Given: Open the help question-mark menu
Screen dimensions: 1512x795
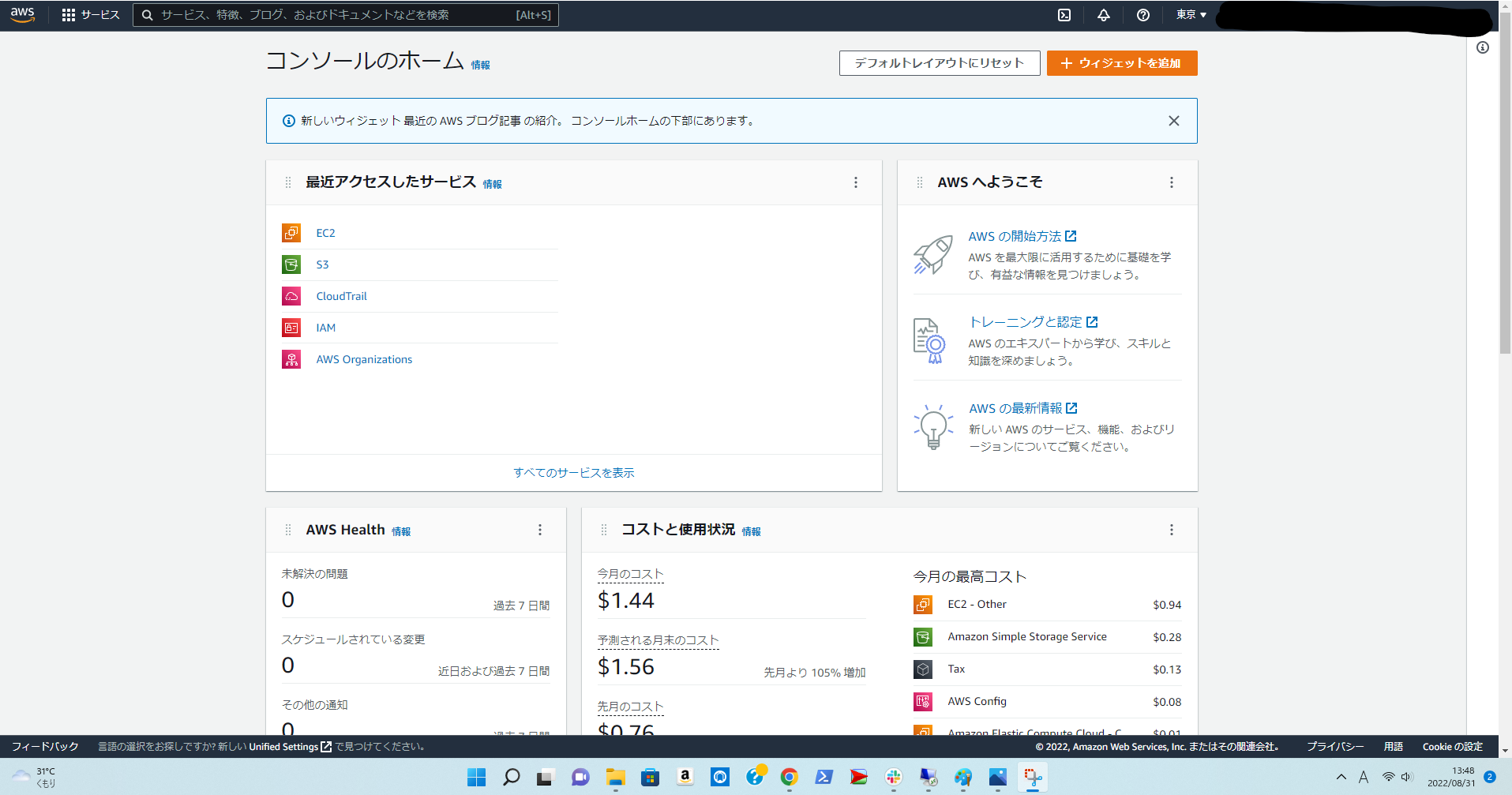Looking at the screenshot, I should click(1143, 15).
